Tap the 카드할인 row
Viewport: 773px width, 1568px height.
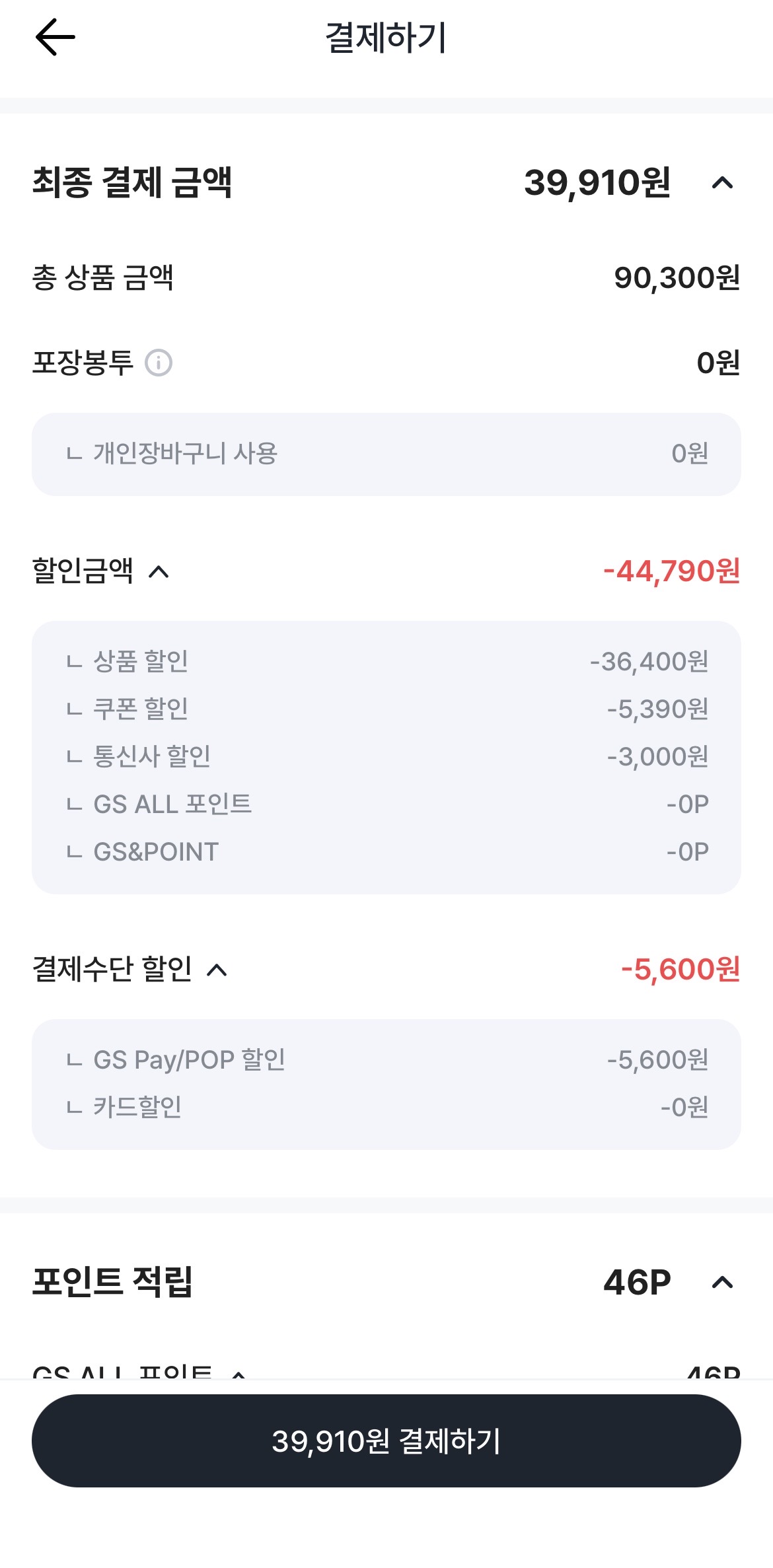386,1107
